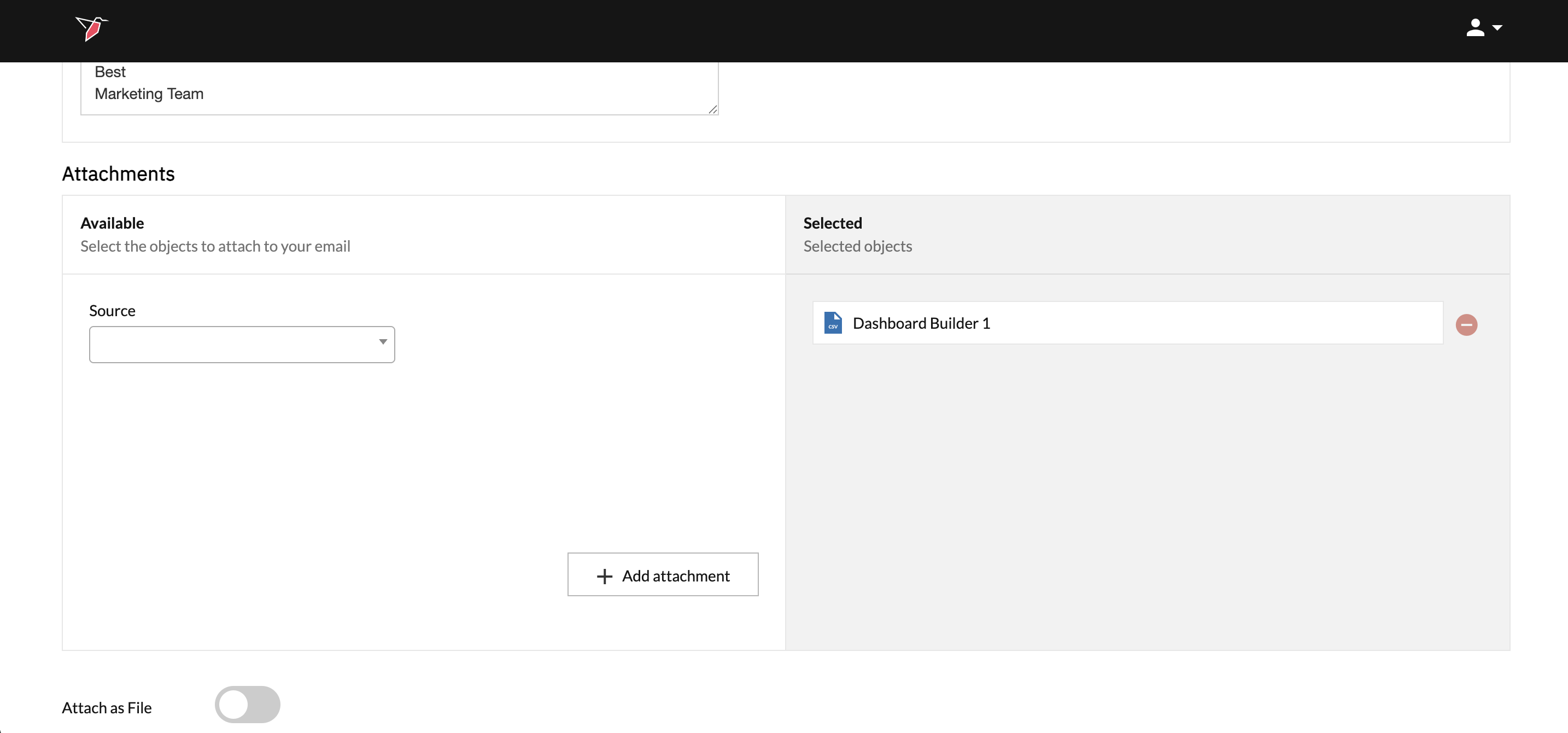Click the Selected panel heading
The width and height of the screenshot is (1568, 733).
click(x=832, y=223)
